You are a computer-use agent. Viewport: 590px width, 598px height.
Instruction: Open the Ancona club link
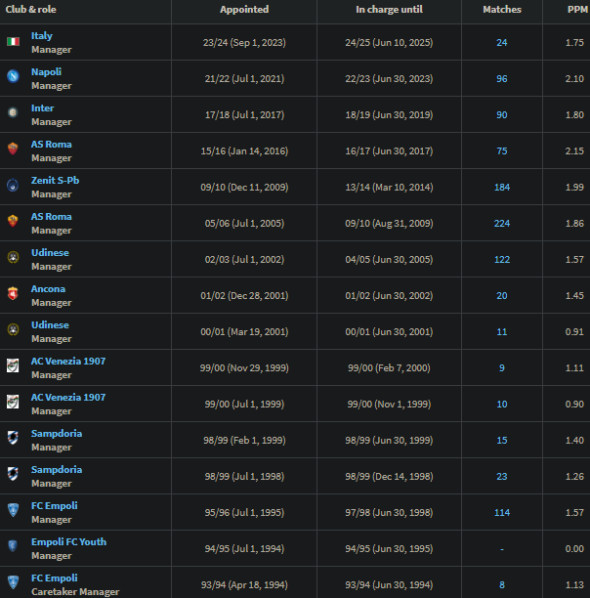[x=48, y=289]
